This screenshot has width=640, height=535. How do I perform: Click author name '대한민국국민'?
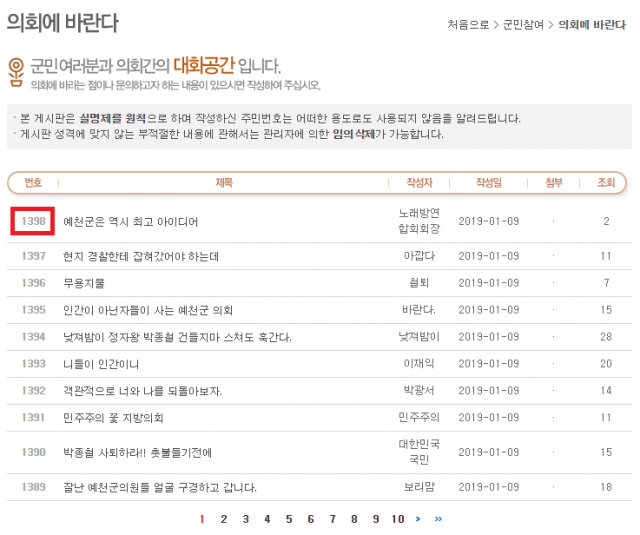click(419, 452)
